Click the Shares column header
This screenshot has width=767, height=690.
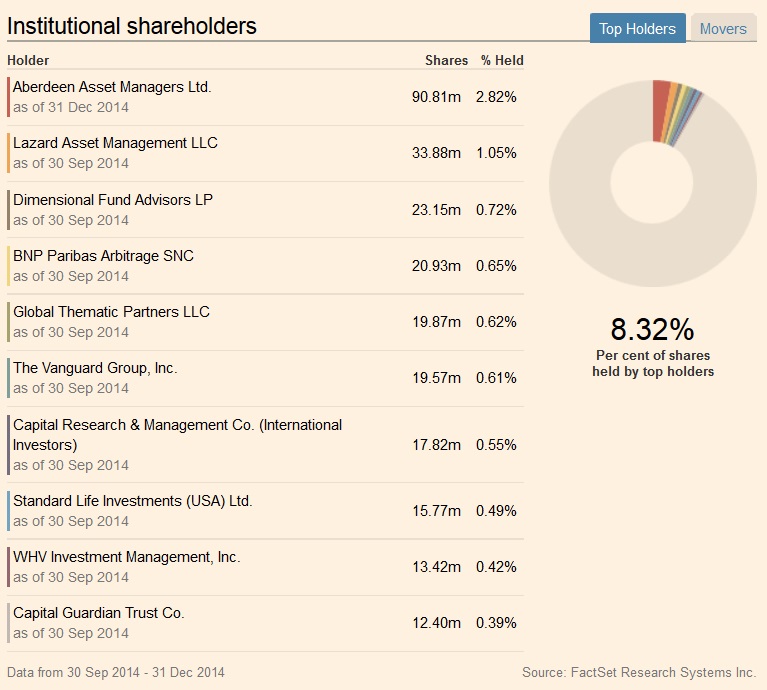[446, 60]
